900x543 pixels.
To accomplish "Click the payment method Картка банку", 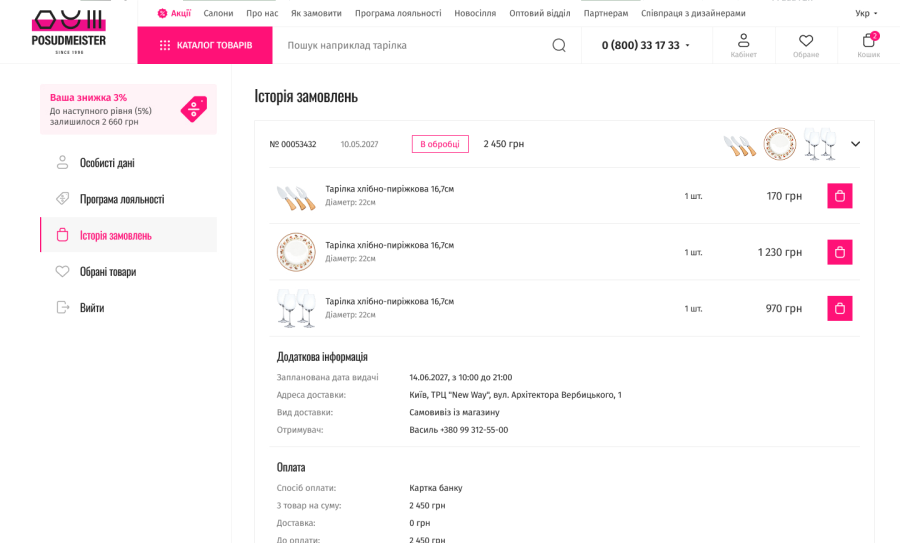I will click(x=436, y=488).
